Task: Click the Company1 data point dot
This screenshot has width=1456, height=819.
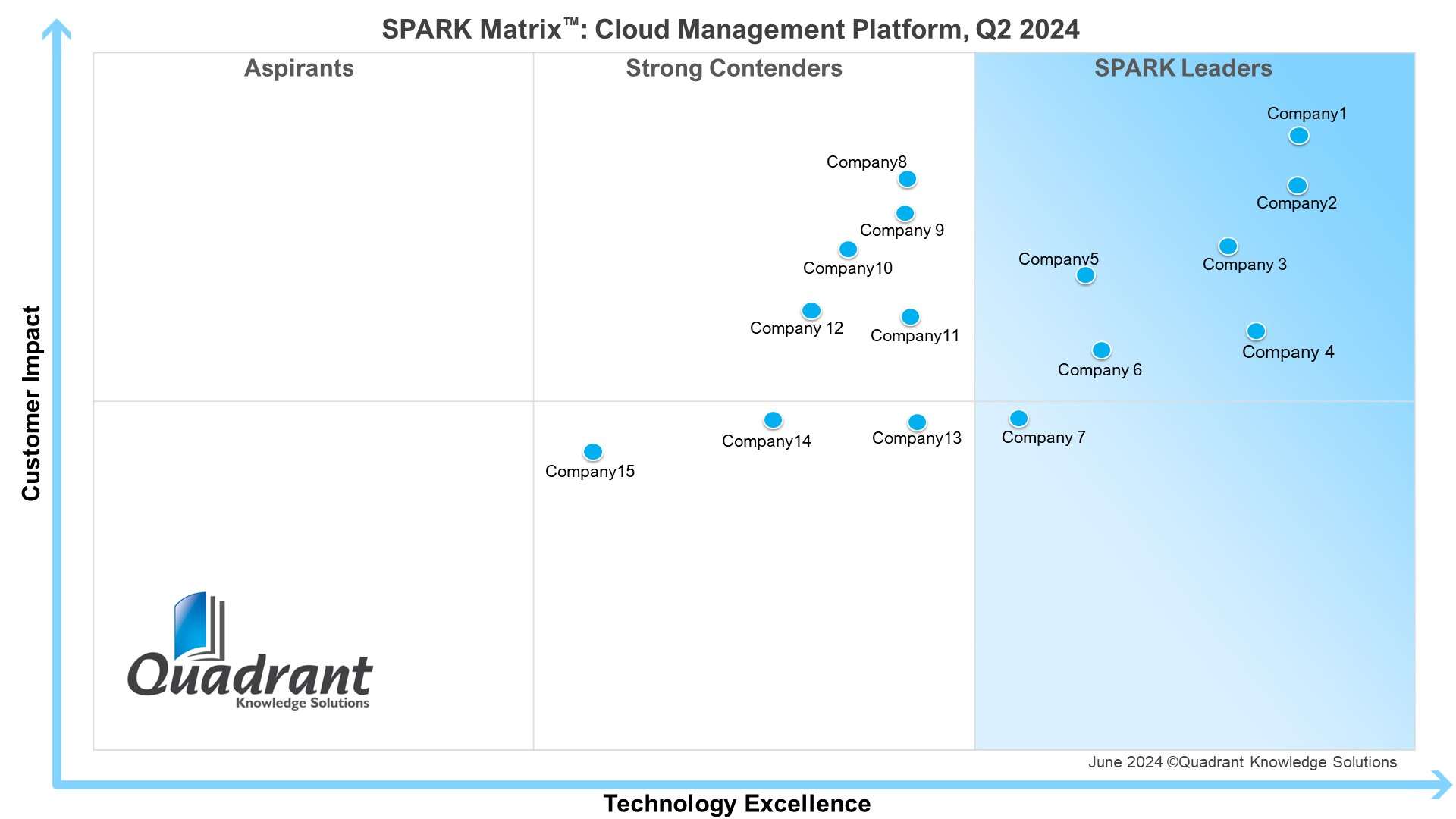Action: click(1298, 136)
